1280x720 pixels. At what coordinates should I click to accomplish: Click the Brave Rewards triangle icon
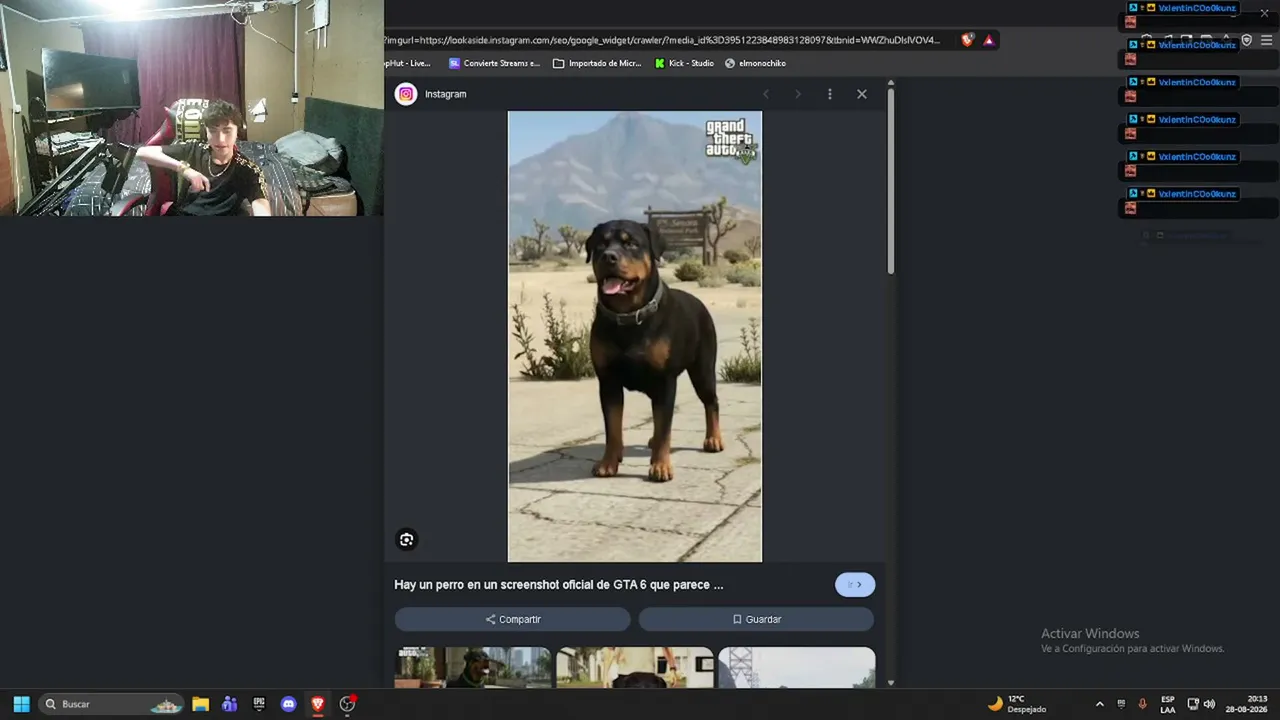click(x=989, y=40)
